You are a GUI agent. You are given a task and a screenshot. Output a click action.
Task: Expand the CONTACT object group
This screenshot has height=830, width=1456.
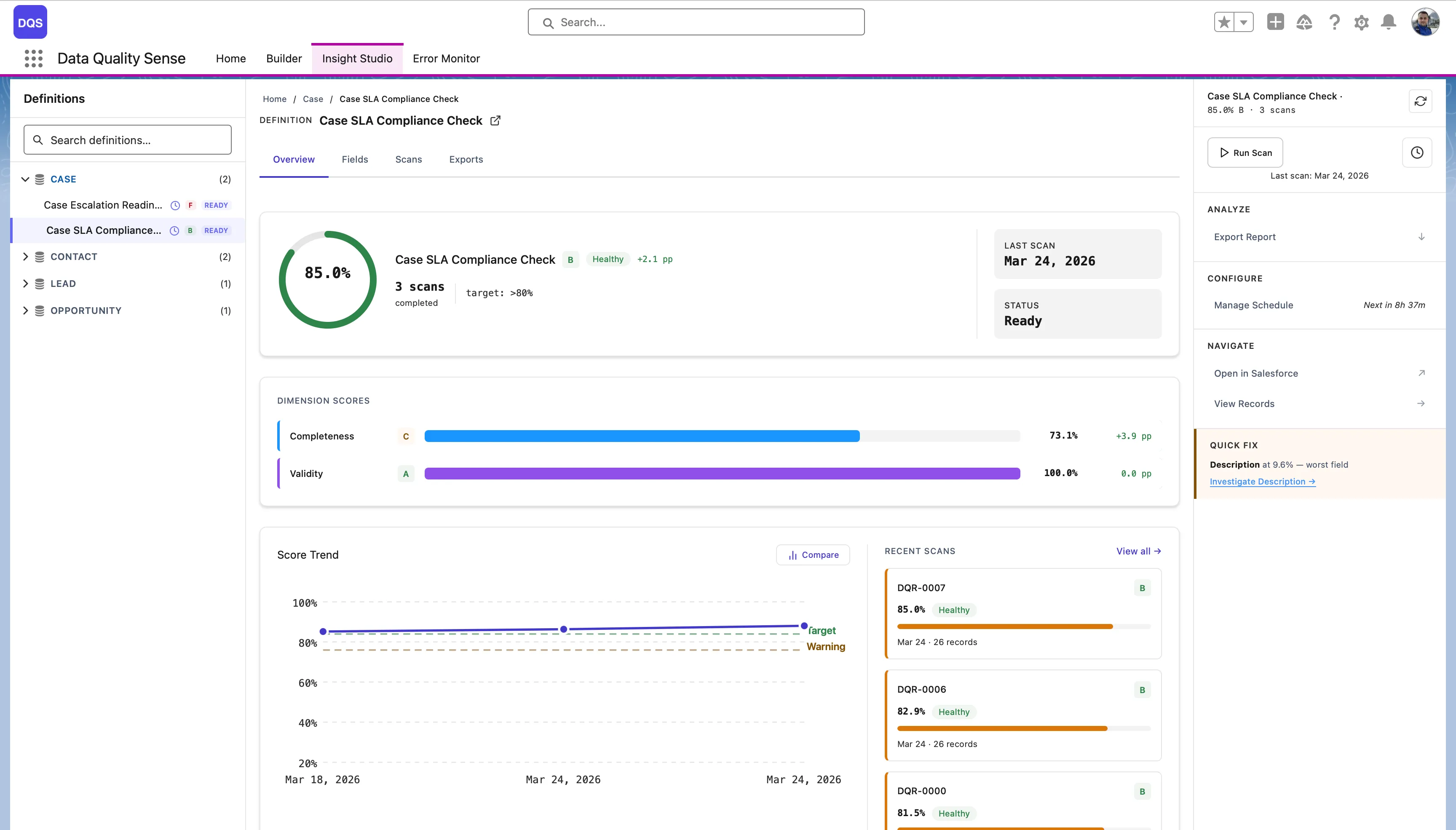(25, 257)
